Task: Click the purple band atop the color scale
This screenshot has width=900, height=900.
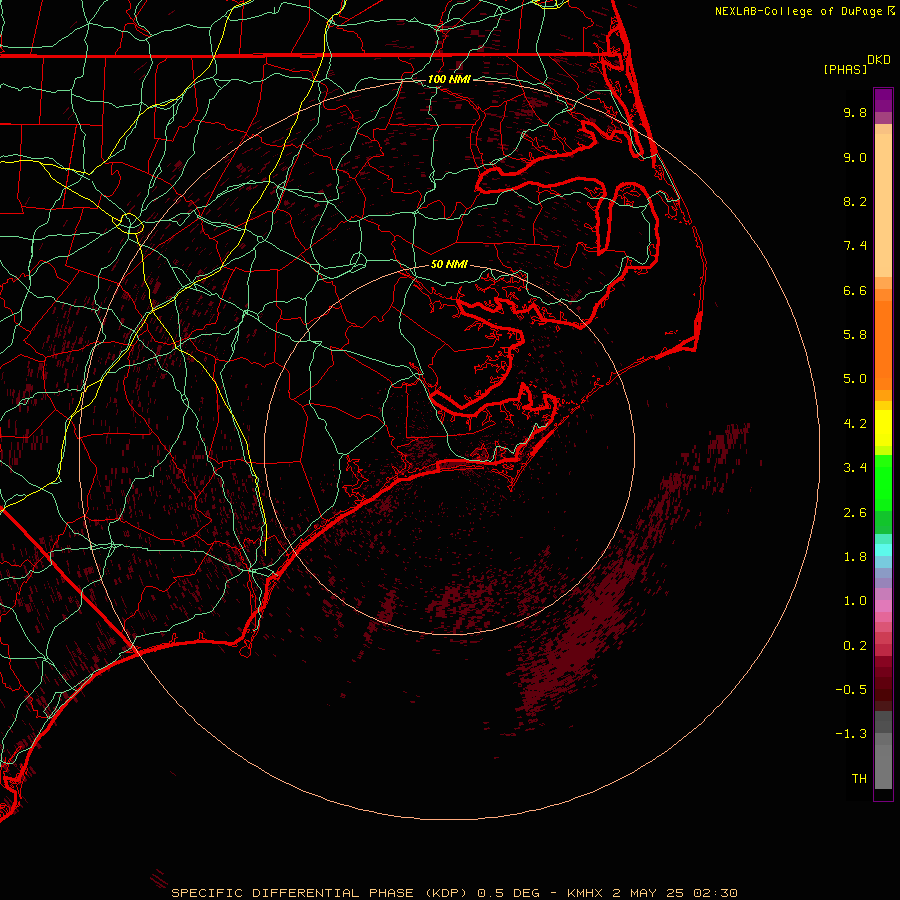Action: (x=883, y=100)
